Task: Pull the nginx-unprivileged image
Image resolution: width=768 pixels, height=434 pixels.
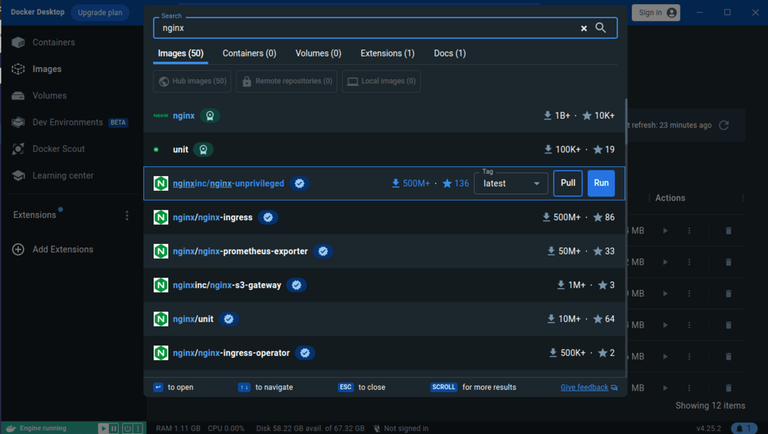Action: pyautogui.click(x=568, y=183)
